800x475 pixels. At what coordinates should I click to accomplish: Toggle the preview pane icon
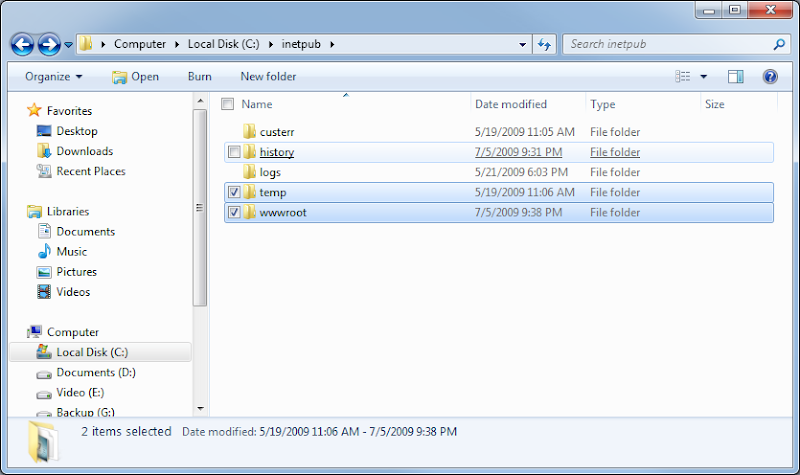point(735,77)
